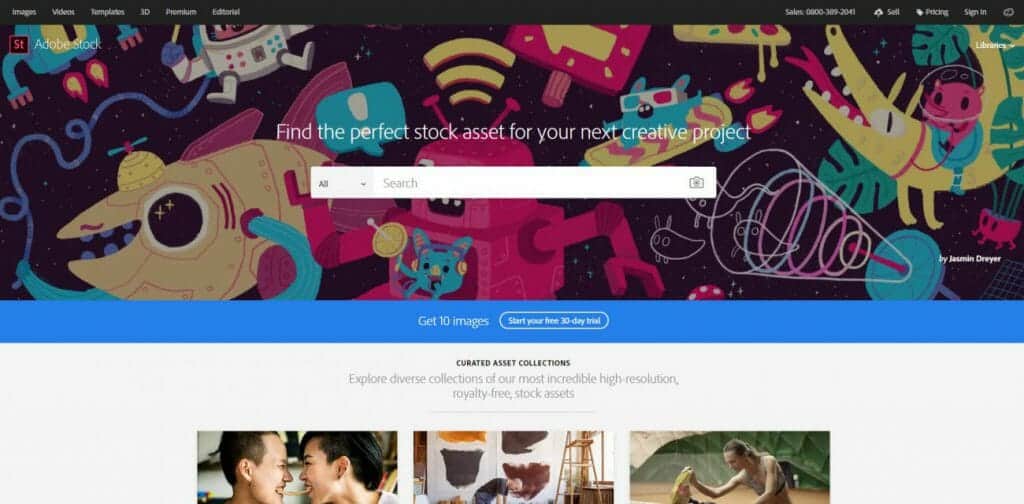Click the Sign in link
This screenshot has height=504, width=1024.
tap(975, 12)
